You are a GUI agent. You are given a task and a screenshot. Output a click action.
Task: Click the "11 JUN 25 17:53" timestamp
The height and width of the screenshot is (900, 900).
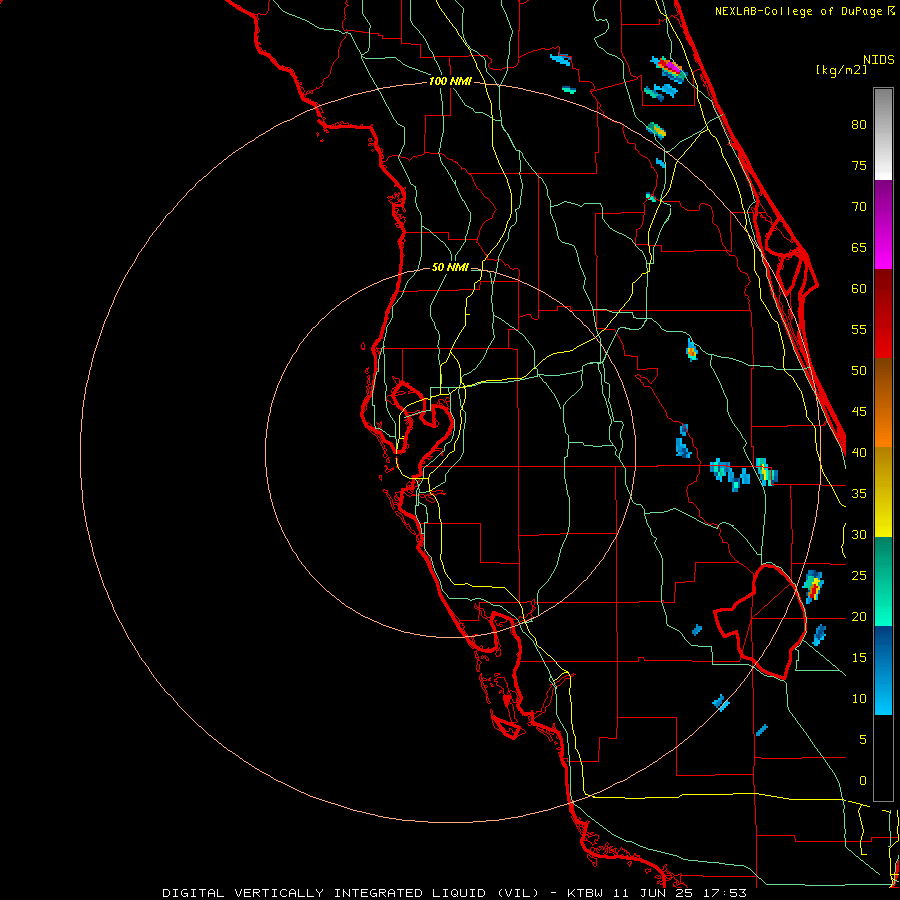click(679, 893)
